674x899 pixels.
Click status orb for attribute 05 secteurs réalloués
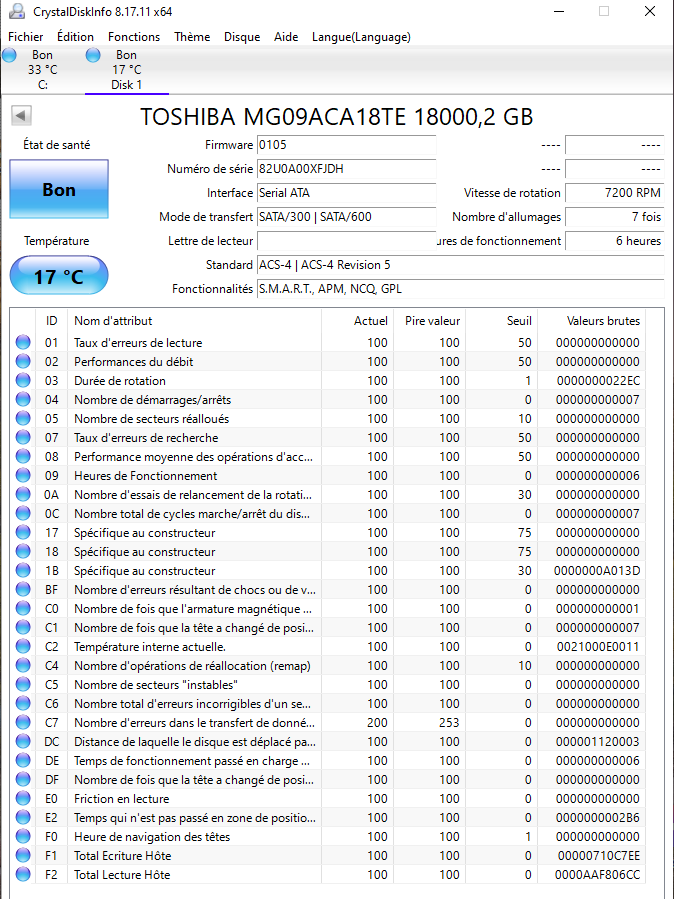click(23, 419)
